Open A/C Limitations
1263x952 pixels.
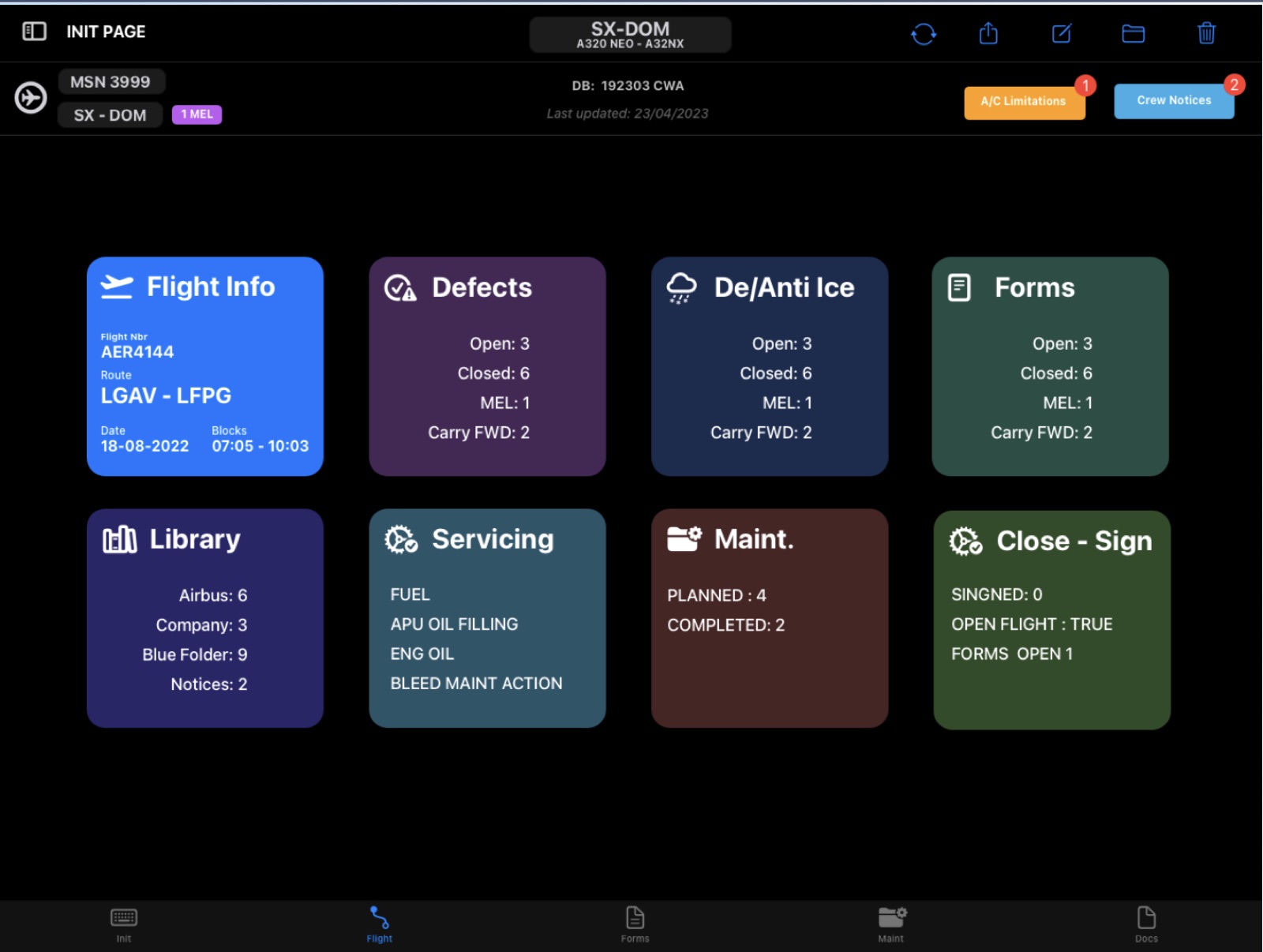pyautogui.click(x=1024, y=102)
